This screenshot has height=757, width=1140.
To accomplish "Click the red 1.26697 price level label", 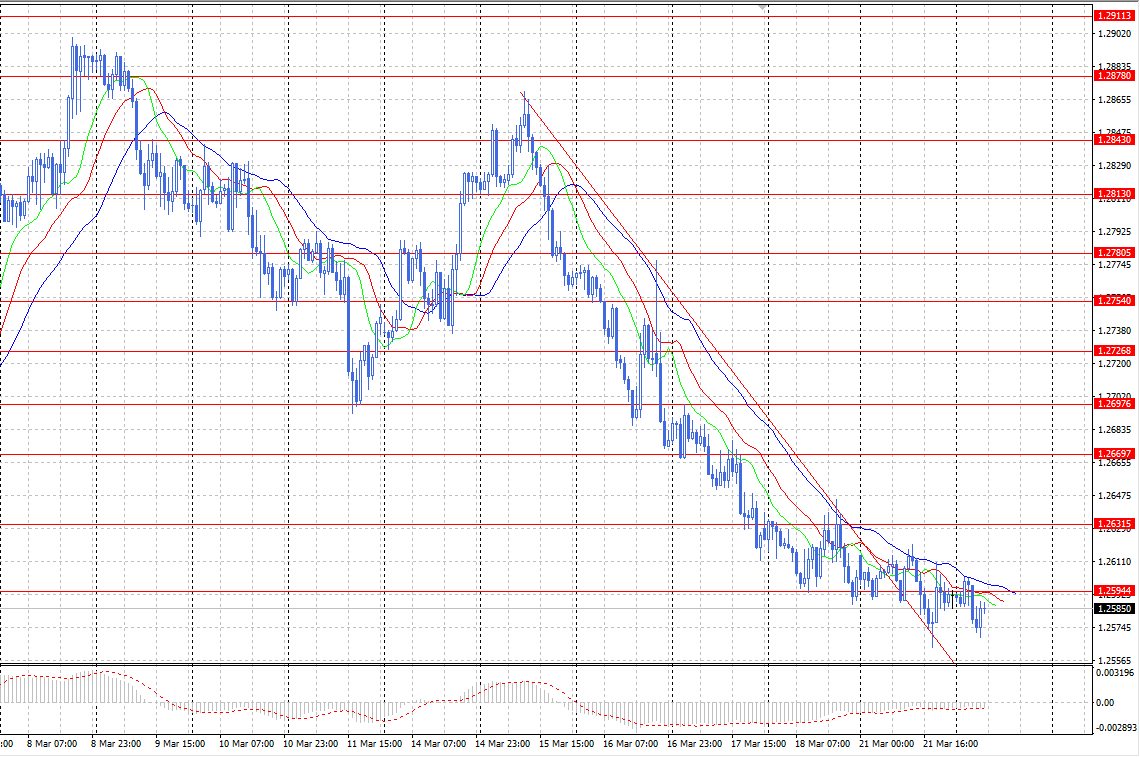I will tap(1114, 454).
